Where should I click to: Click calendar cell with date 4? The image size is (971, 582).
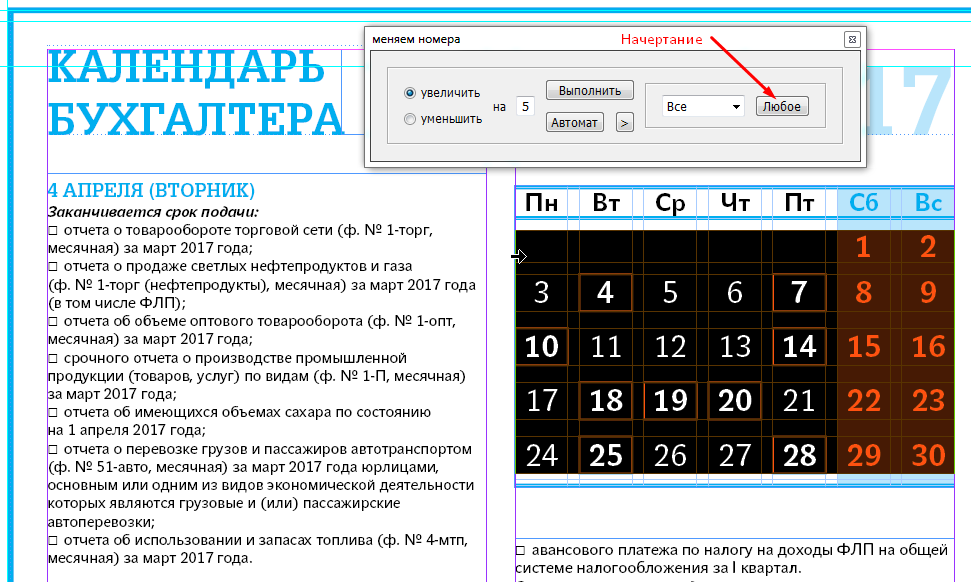(x=605, y=292)
